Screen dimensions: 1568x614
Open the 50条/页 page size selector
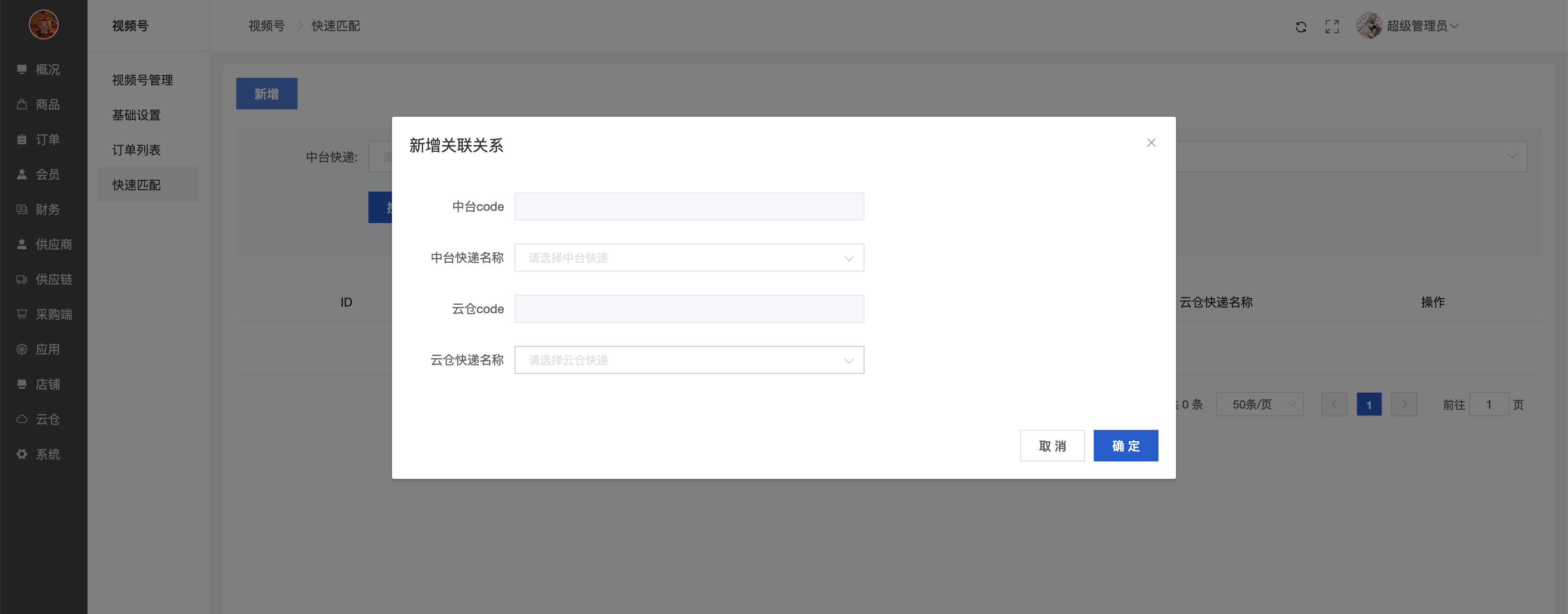tap(1259, 405)
